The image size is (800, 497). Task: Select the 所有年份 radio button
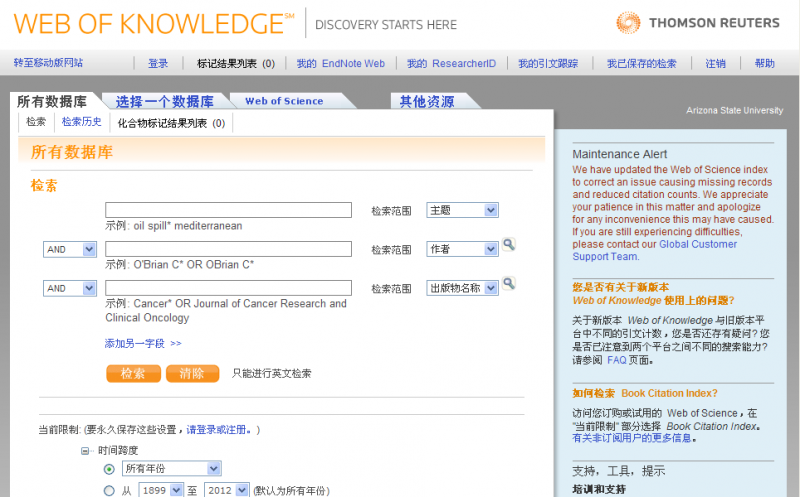109,469
